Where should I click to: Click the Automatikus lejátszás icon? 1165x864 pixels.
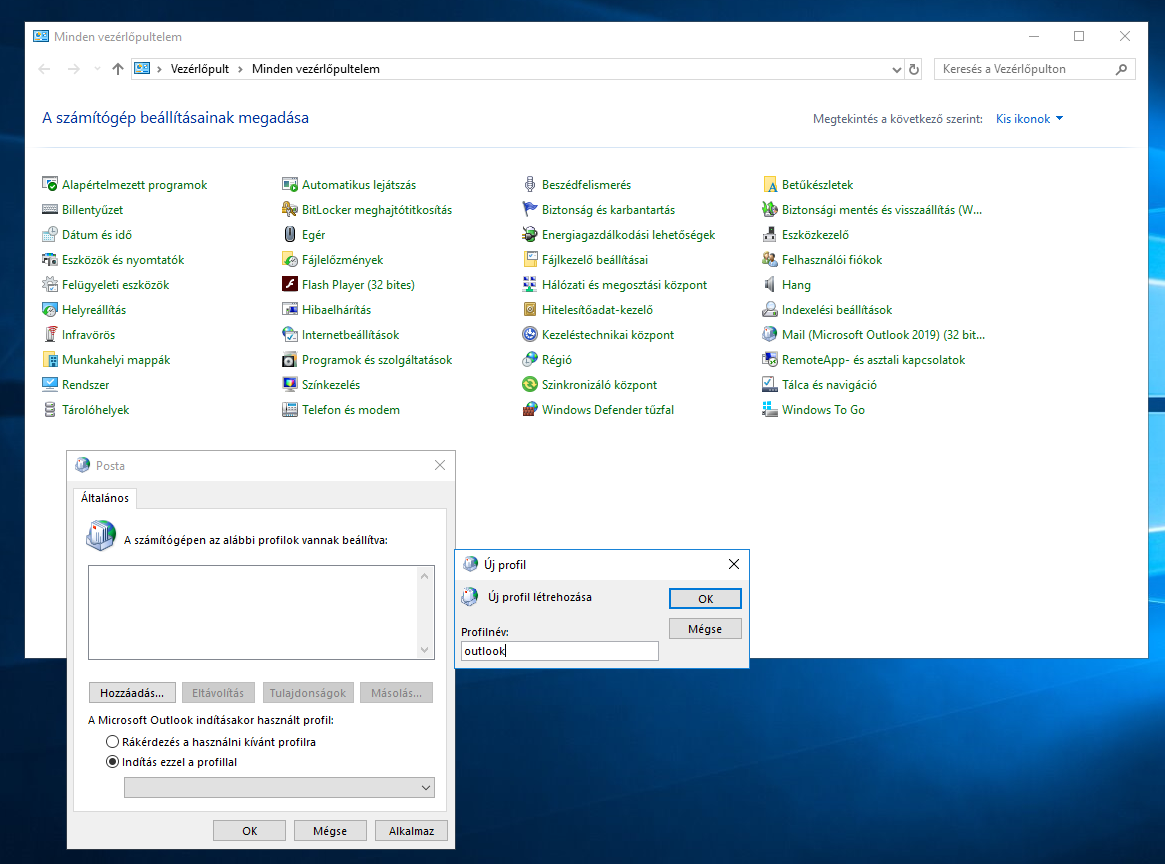point(290,184)
